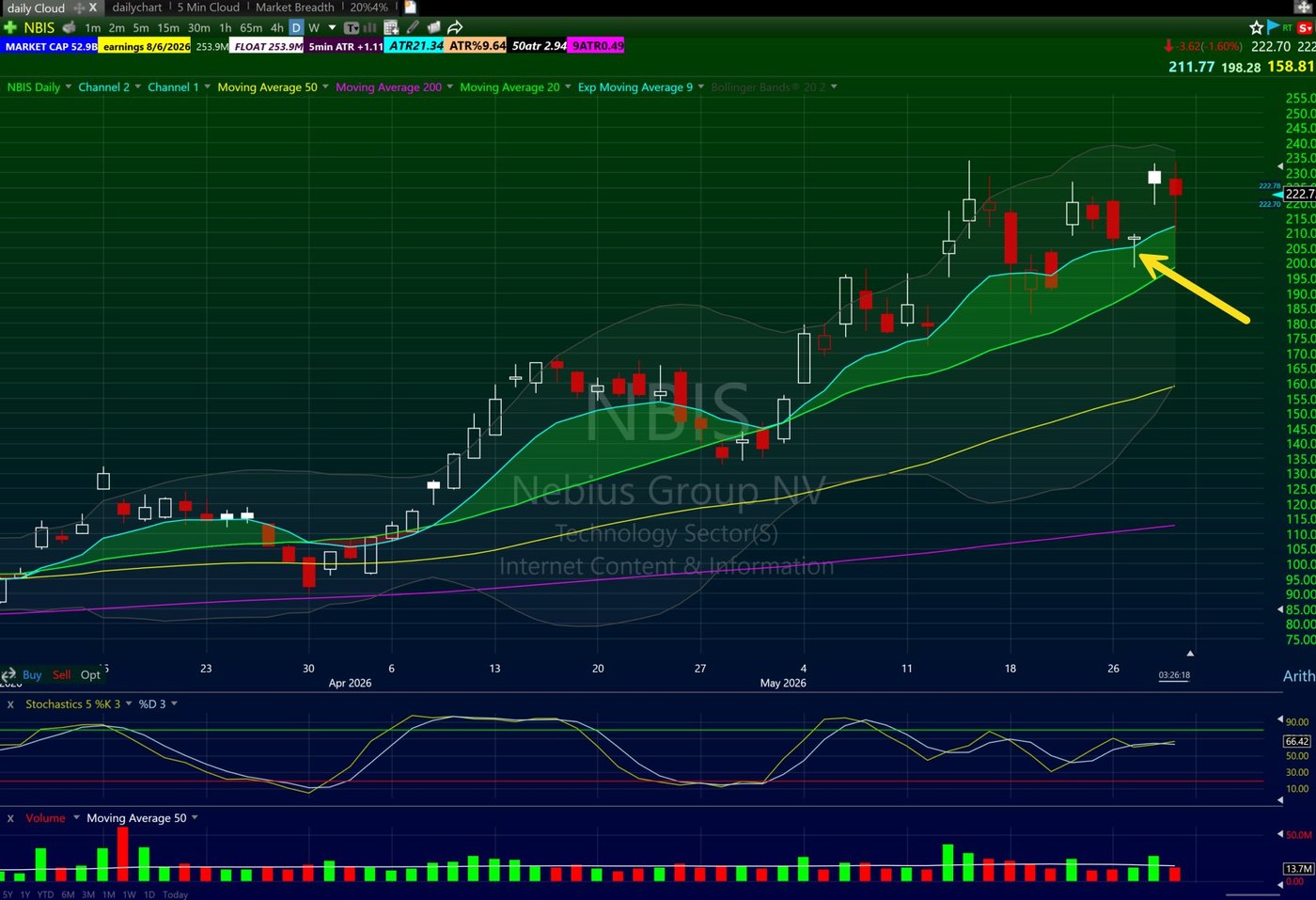The width and height of the screenshot is (1316, 900).
Task: Click the Opt options button
Action: click(90, 675)
